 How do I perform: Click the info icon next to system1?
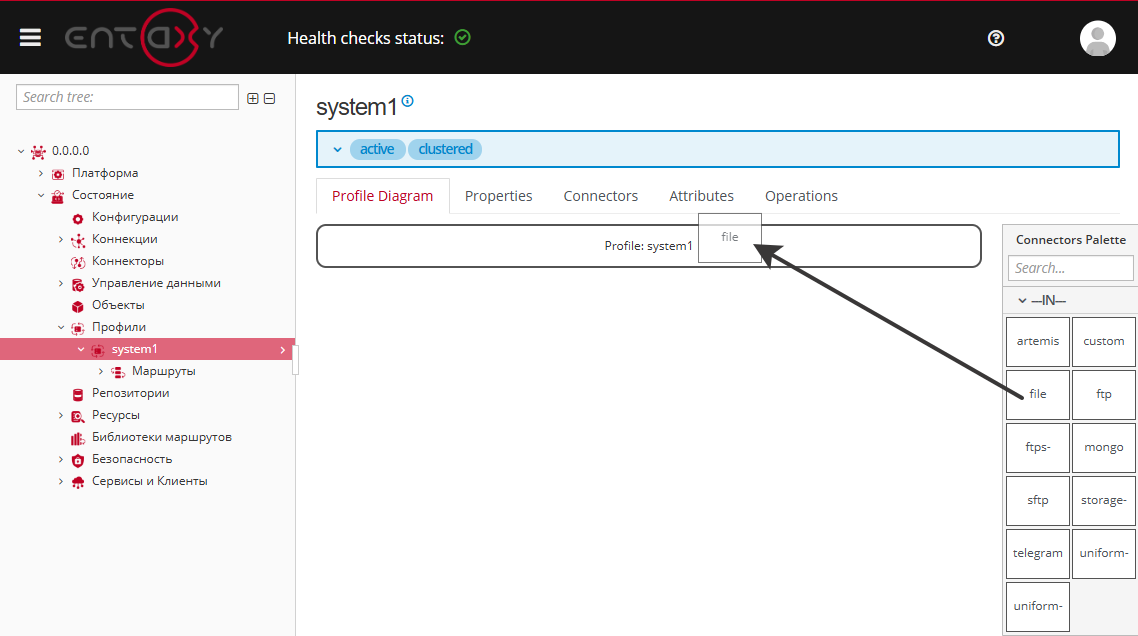[407, 102]
